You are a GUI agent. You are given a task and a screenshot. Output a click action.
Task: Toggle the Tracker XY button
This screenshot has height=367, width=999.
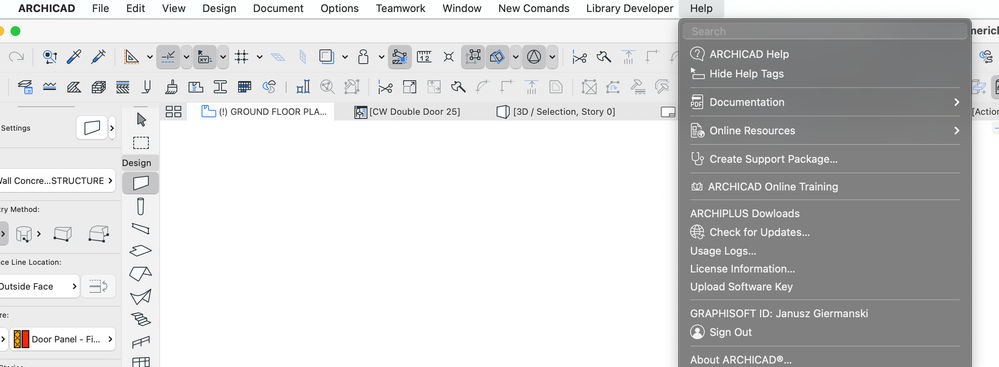point(205,57)
